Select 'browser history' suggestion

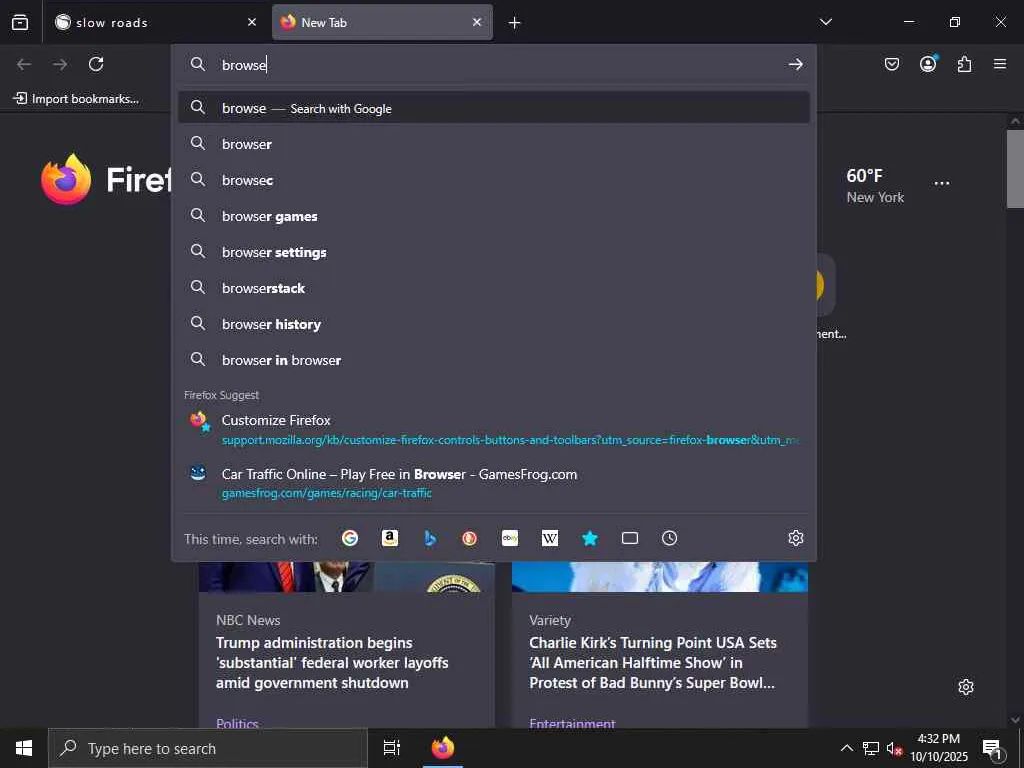(x=494, y=323)
